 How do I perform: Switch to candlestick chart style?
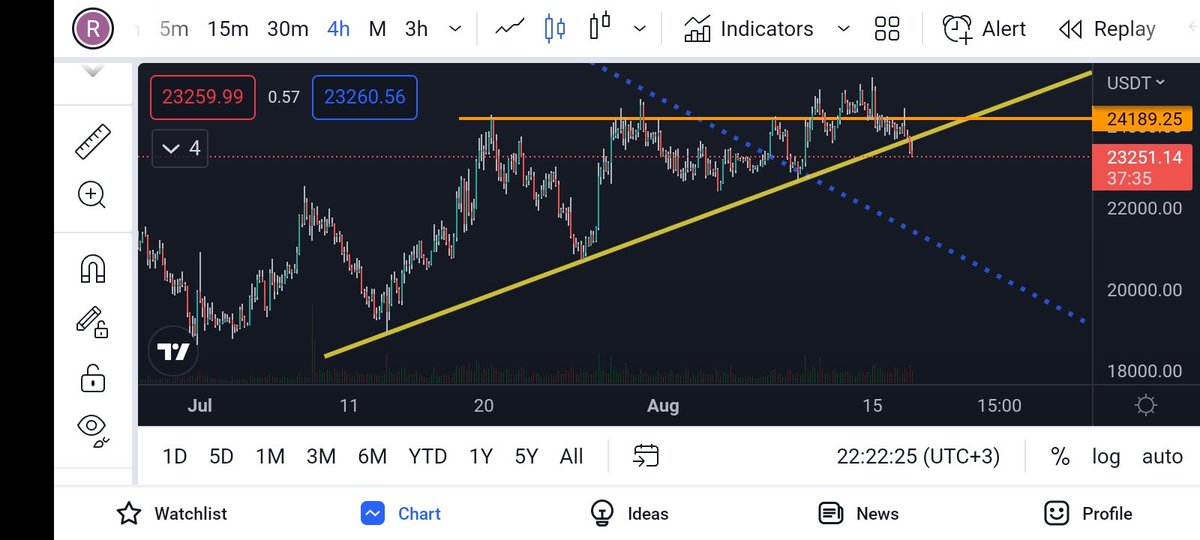(x=554, y=28)
